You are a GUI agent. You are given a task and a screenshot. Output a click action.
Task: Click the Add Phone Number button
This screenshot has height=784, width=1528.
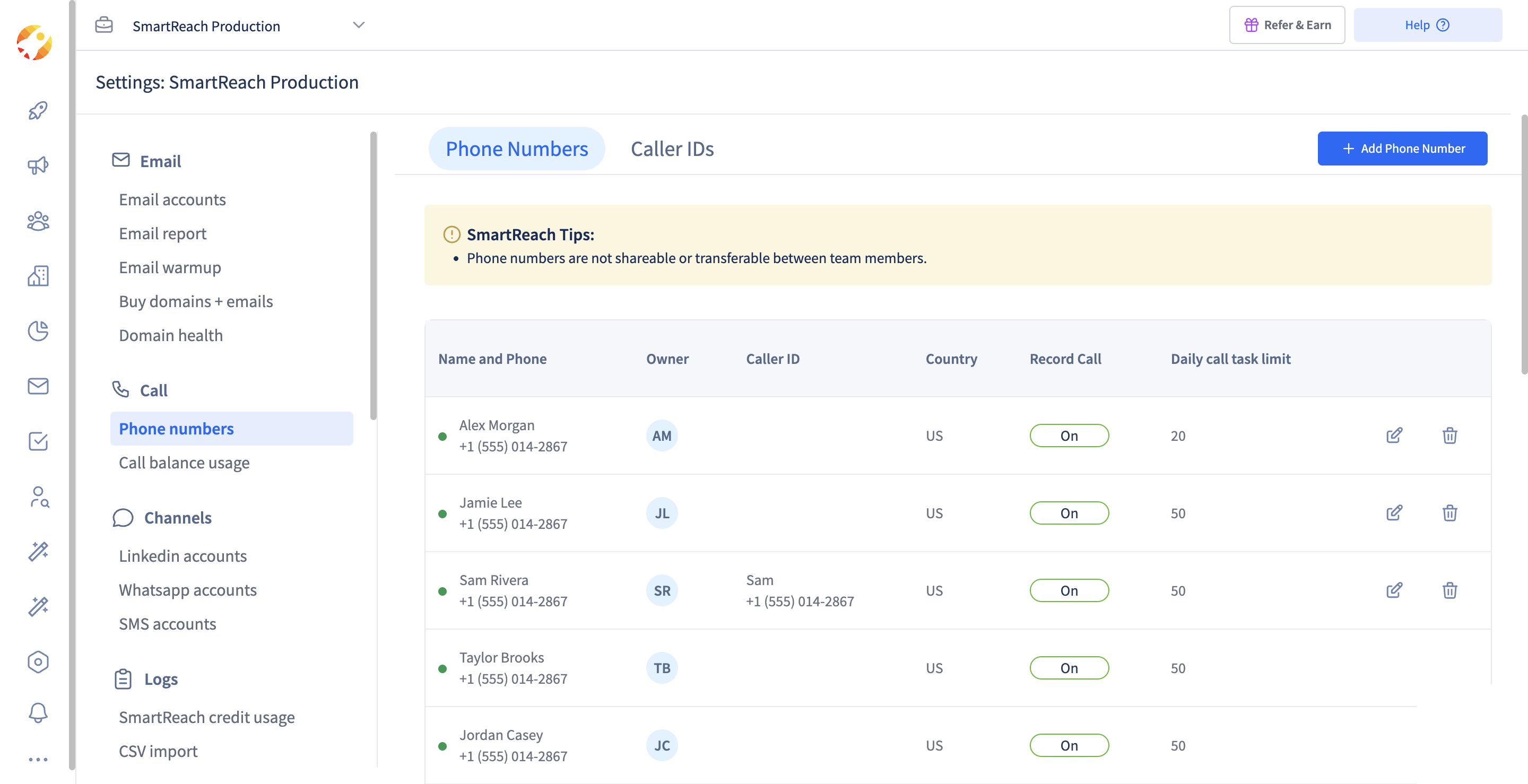click(1402, 149)
